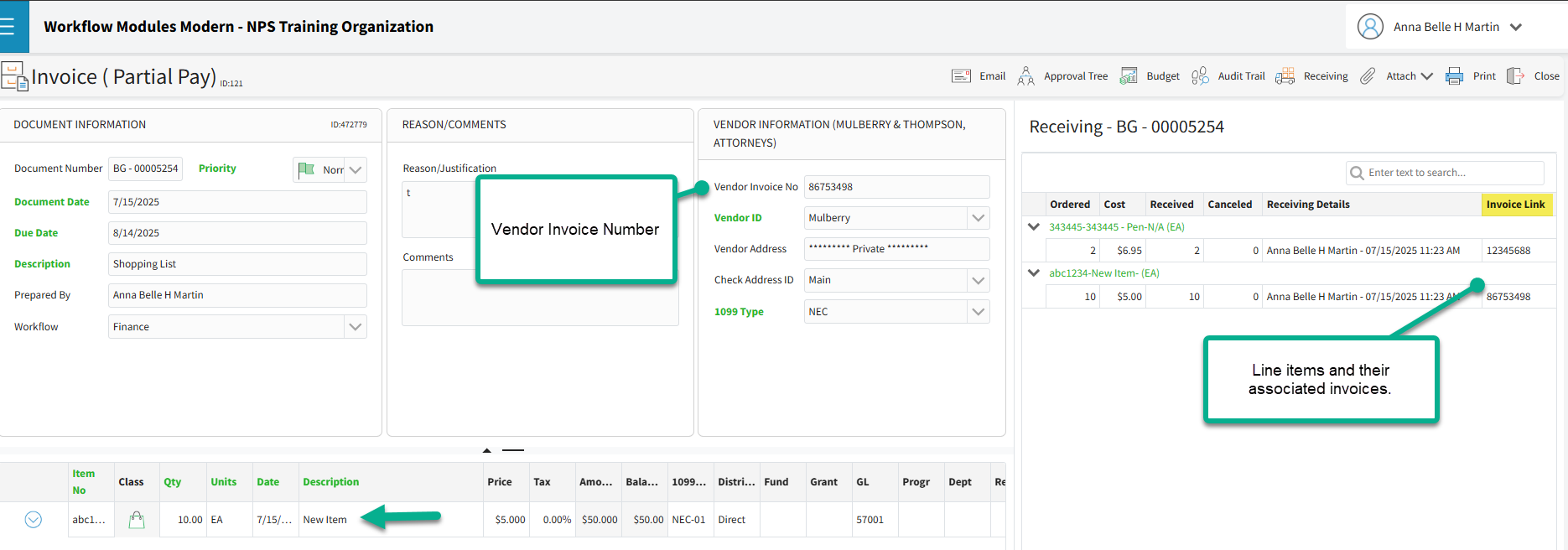The image size is (1568, 550).
Task: Click the Vendor Invoice No field
Action: tap(896, 187)
